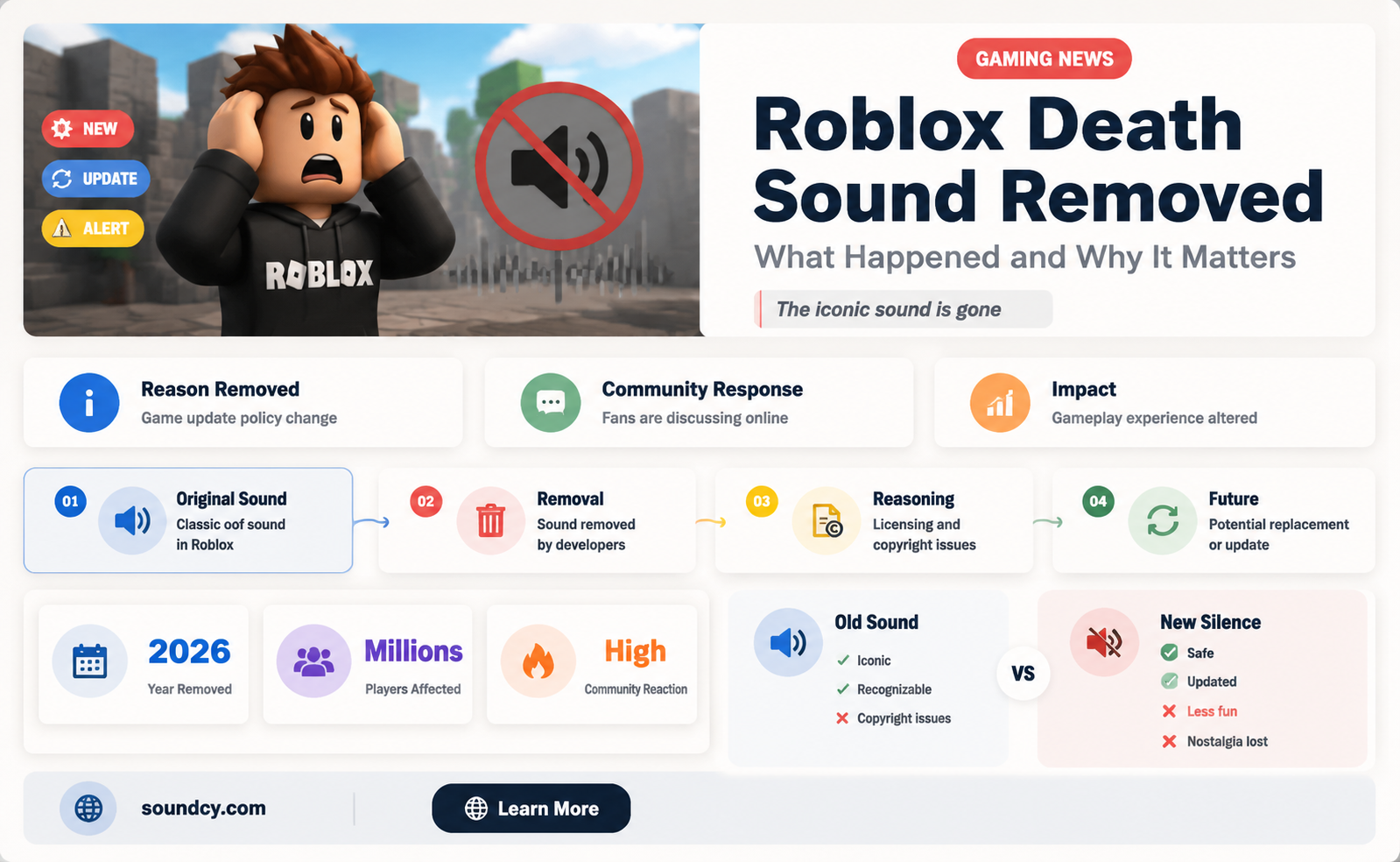The height and width of the screenshot is (862, 1400).
Task: Click the Roblox character image
Action: 306,180
